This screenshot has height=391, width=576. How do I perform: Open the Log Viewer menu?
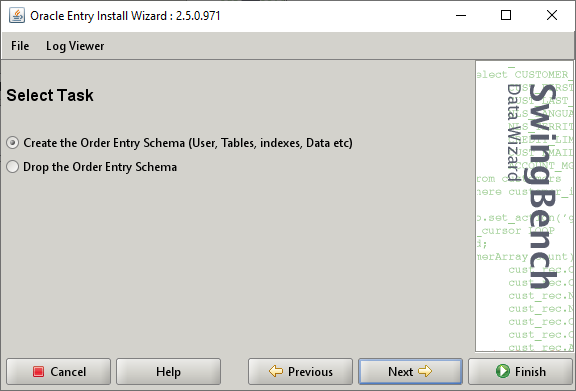point(75,46)
